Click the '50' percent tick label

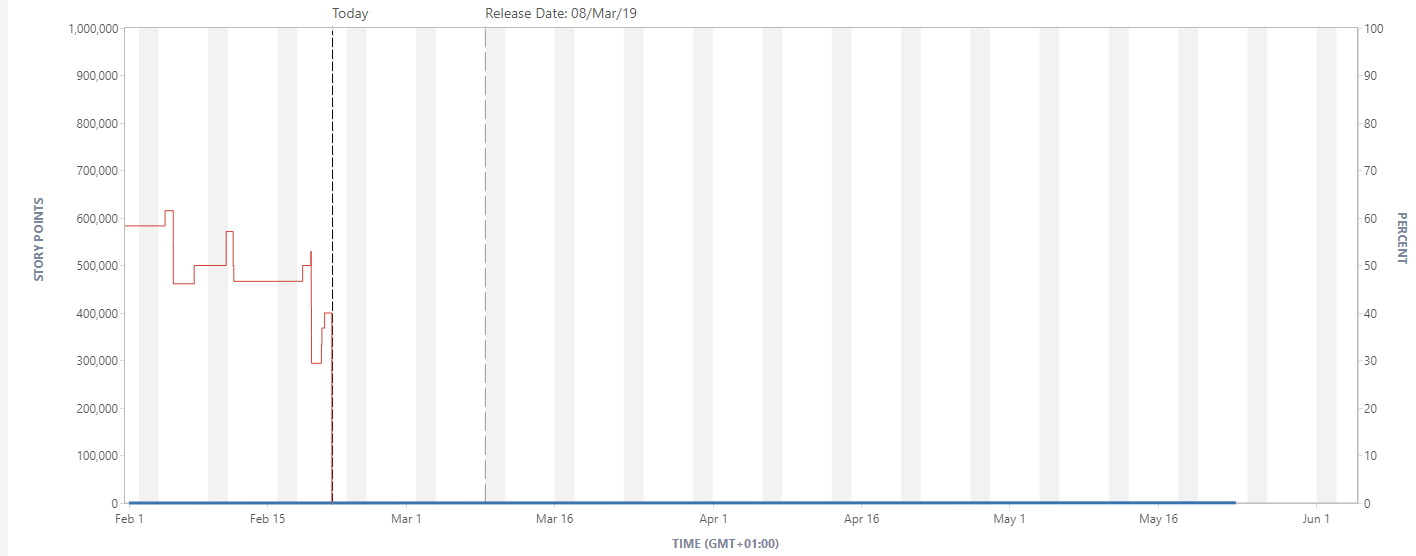coord(1370,266)
